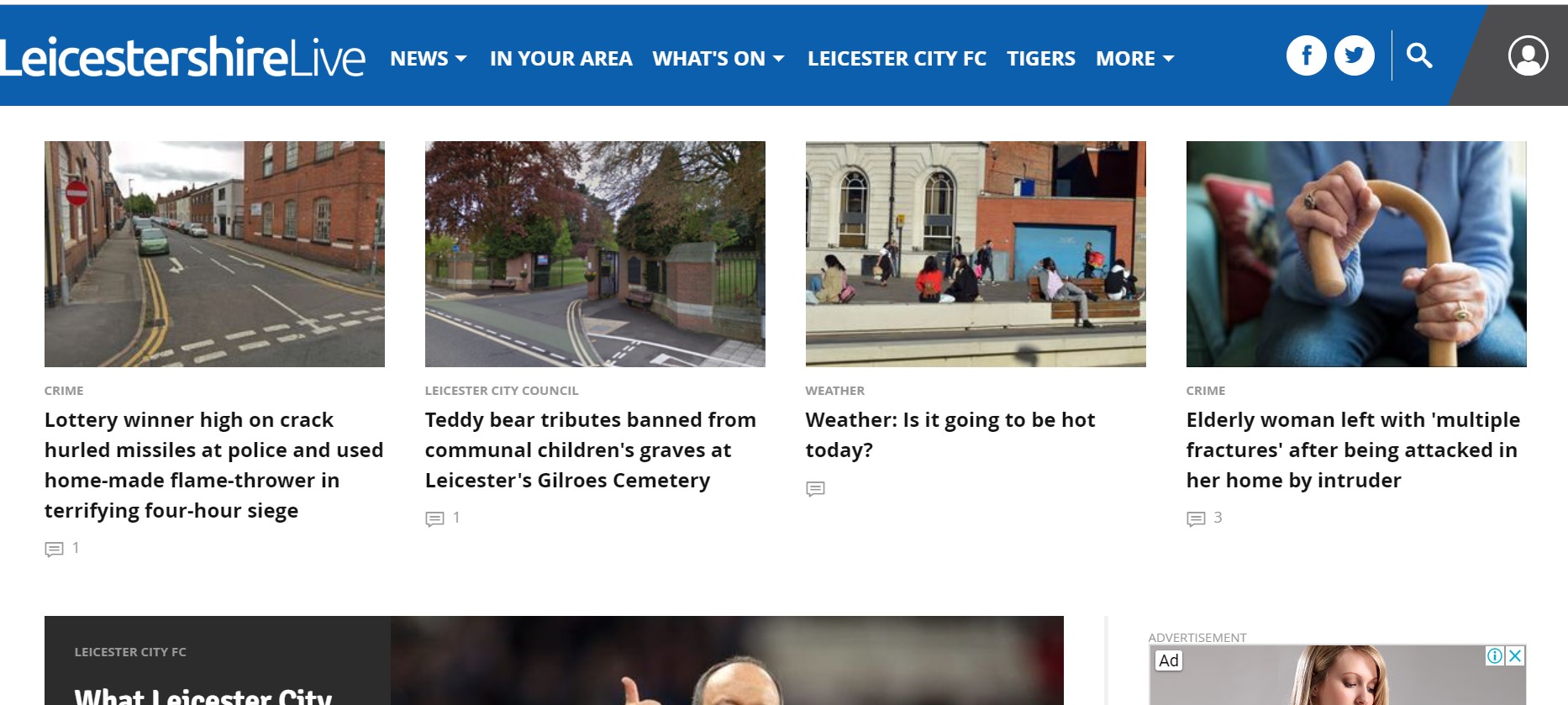Screen dimensions: 1568x705
Task: Close the advertisement with X
Action: pyautogui.click(x=1515, y=655)
